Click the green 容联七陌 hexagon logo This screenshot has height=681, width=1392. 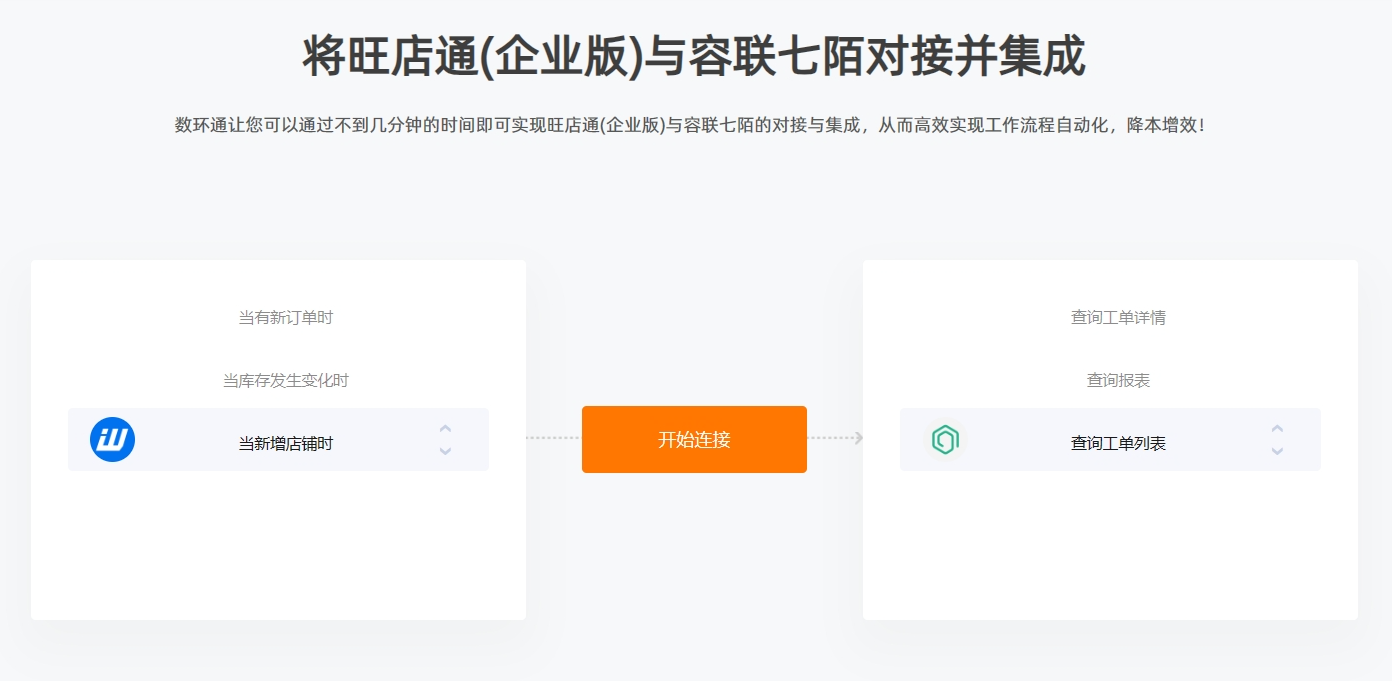click(945, 440)
